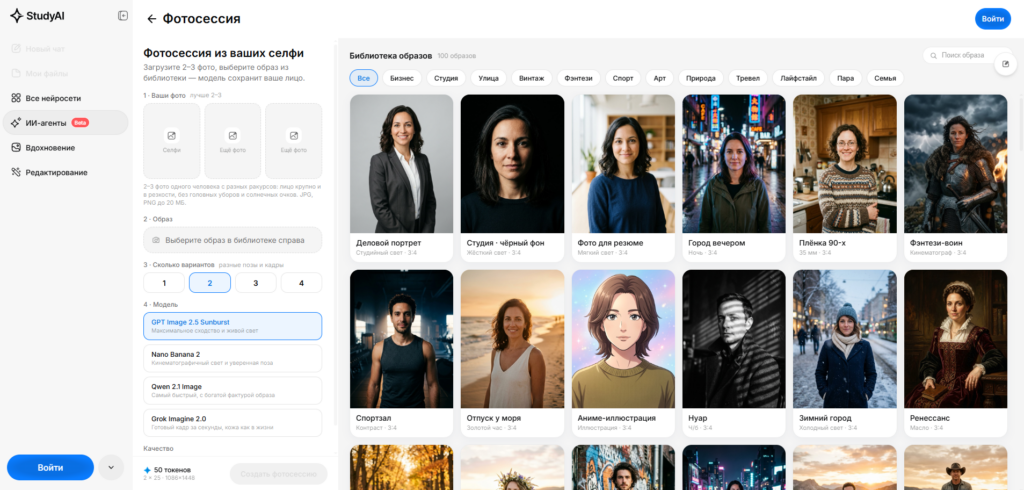1024x490 pixels.
Task: Click the Выберите образ в библиотеке field
Action: tap(232, 240)
